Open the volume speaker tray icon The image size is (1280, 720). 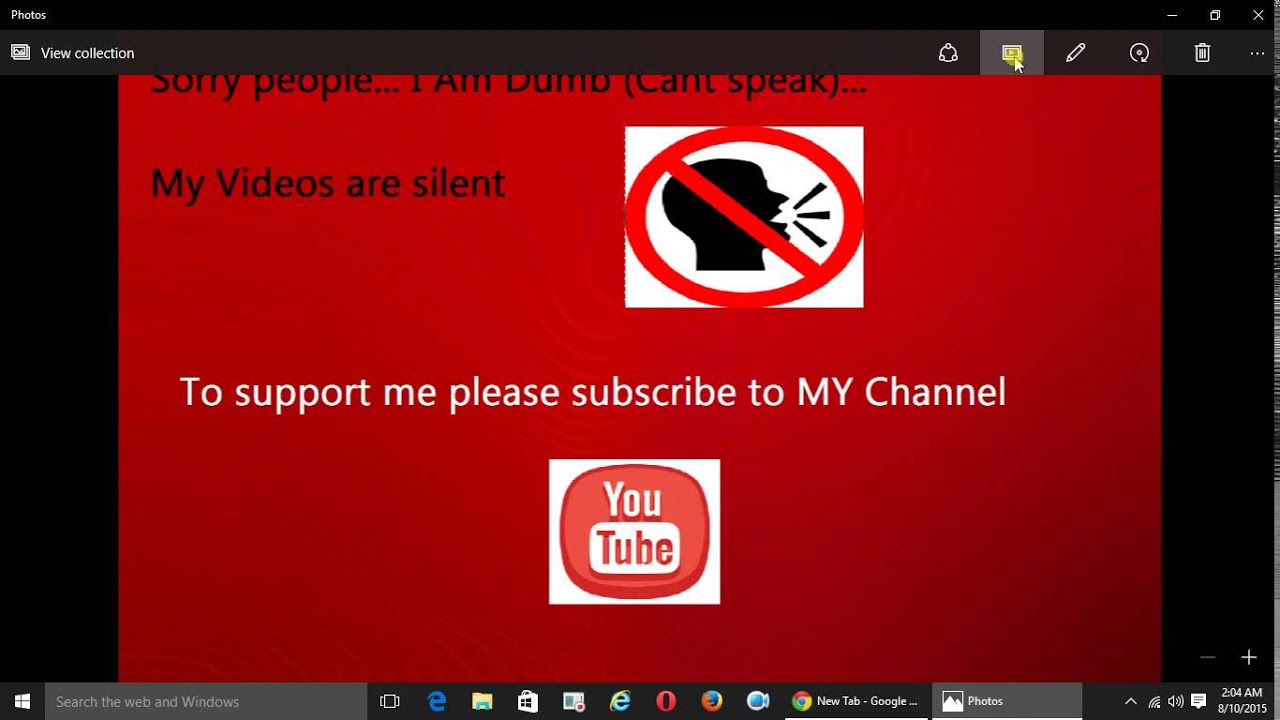click(1176, 701)
